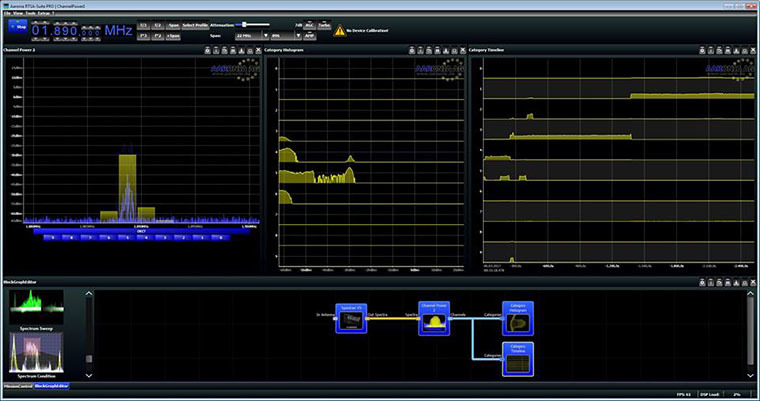Click the F*2 frequency multiply button
The height and width of the screenshot is (401, 760).
point(158,36)
